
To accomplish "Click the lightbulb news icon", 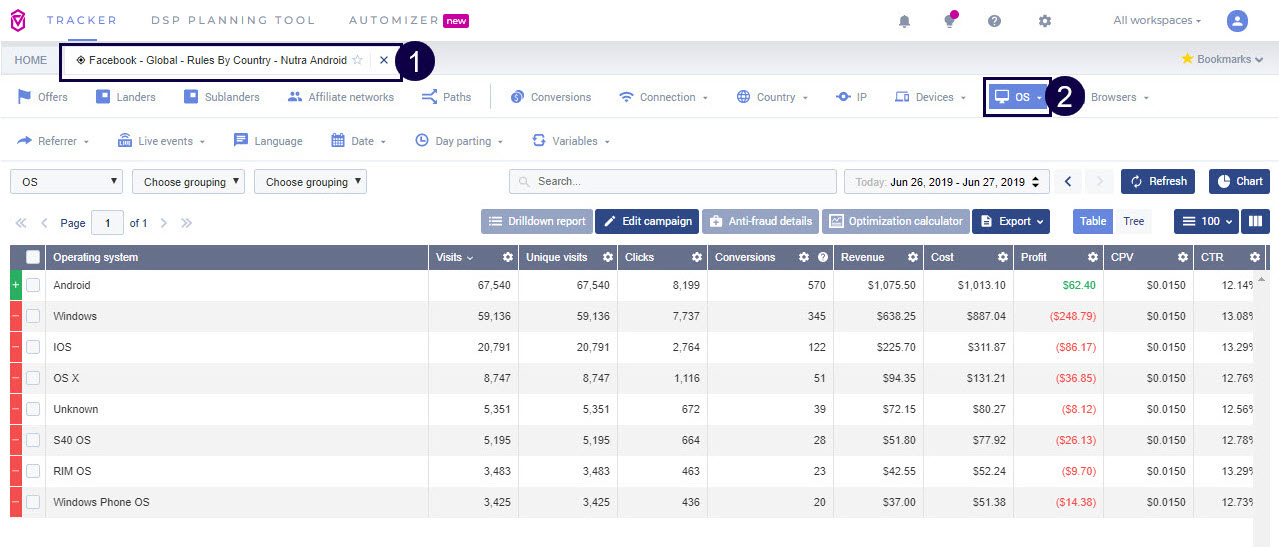I will pyautogui.click(x=949, y=21).
